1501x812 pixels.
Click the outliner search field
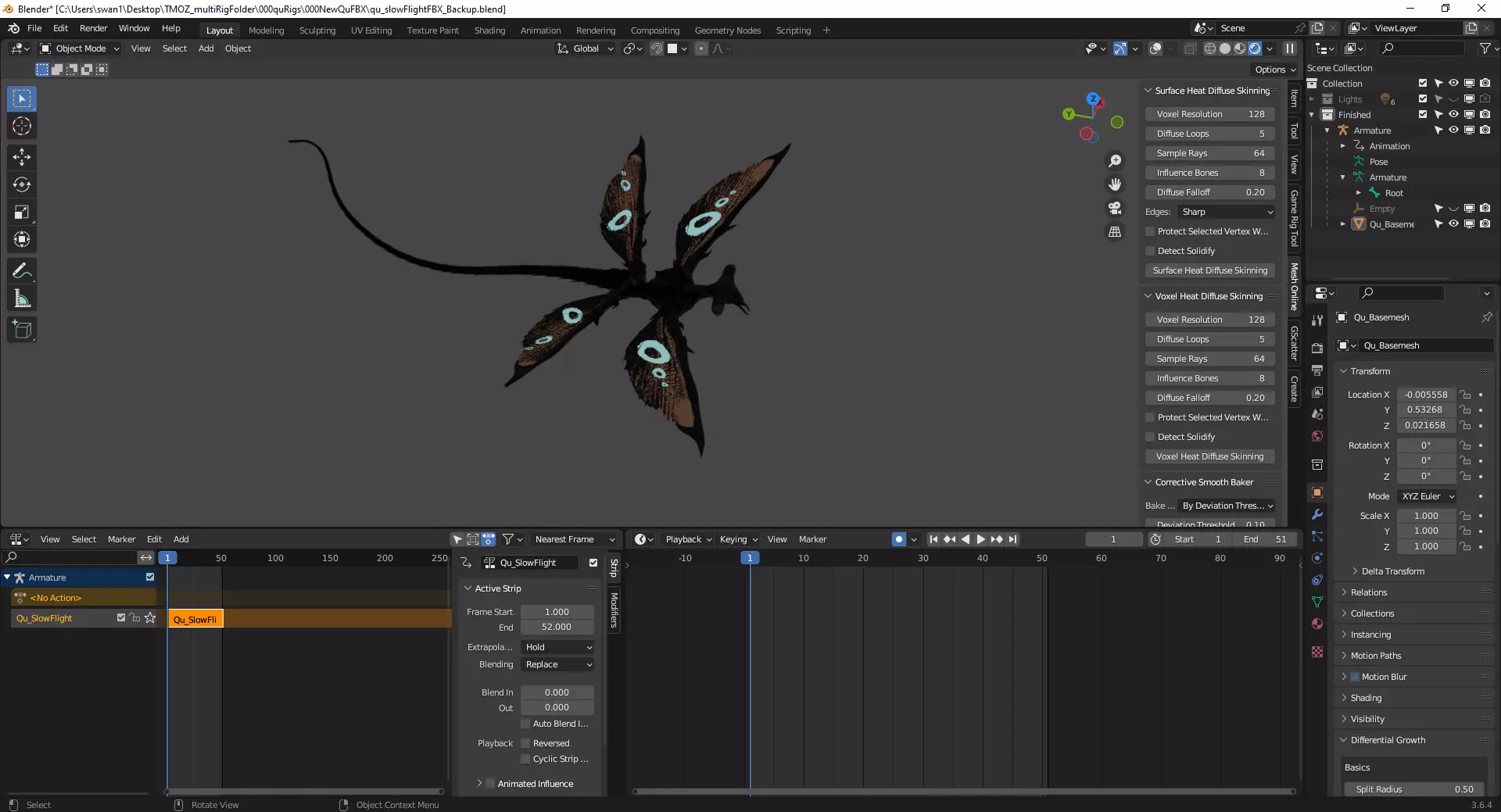pos(1421,48)
